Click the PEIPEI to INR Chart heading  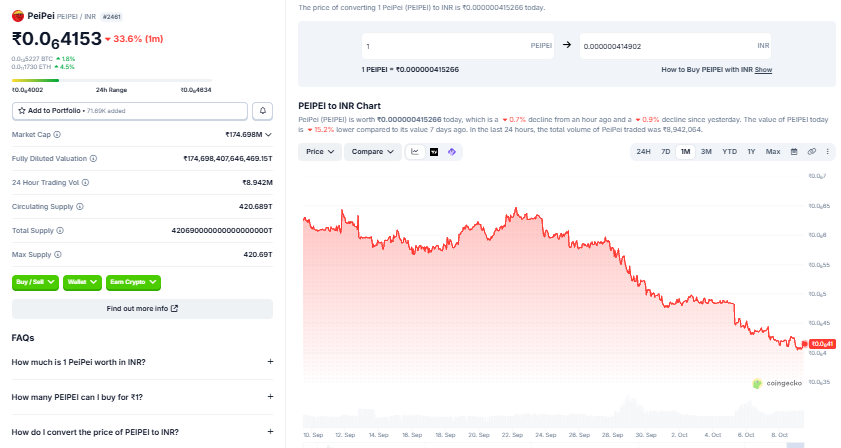(x=340, y=106)
